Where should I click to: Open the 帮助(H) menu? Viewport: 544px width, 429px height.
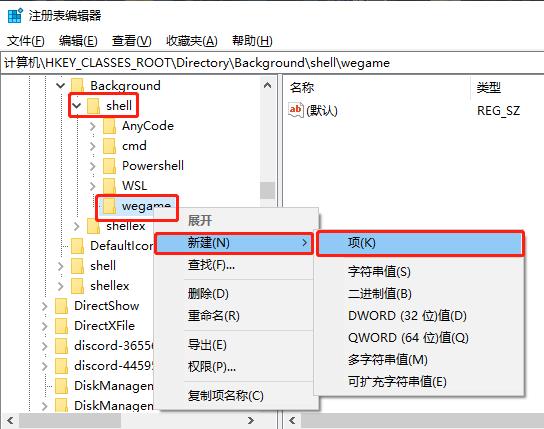[x=252, y=41]
